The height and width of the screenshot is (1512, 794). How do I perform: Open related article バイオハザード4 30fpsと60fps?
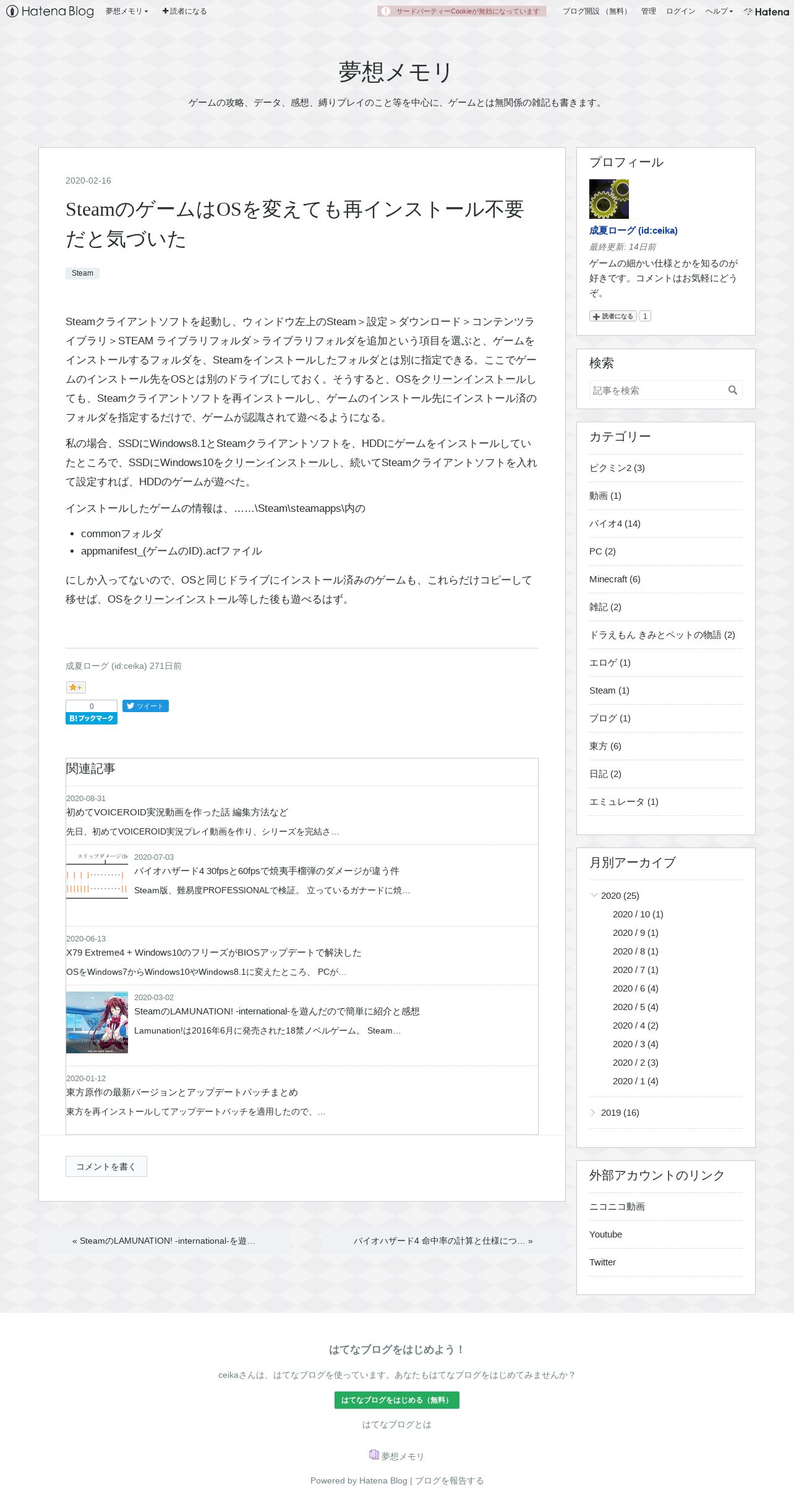click(x=267, y=871)
